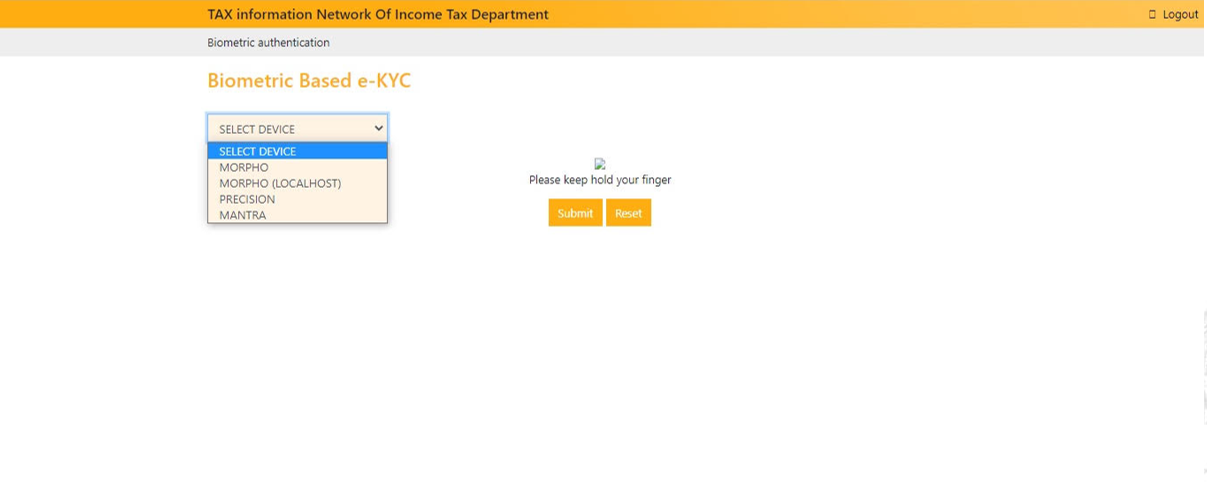The height and width of the screenshot is (486, 1207).
Task: Choose MANTRA as the biometric device
Action: tap(297, 215)
